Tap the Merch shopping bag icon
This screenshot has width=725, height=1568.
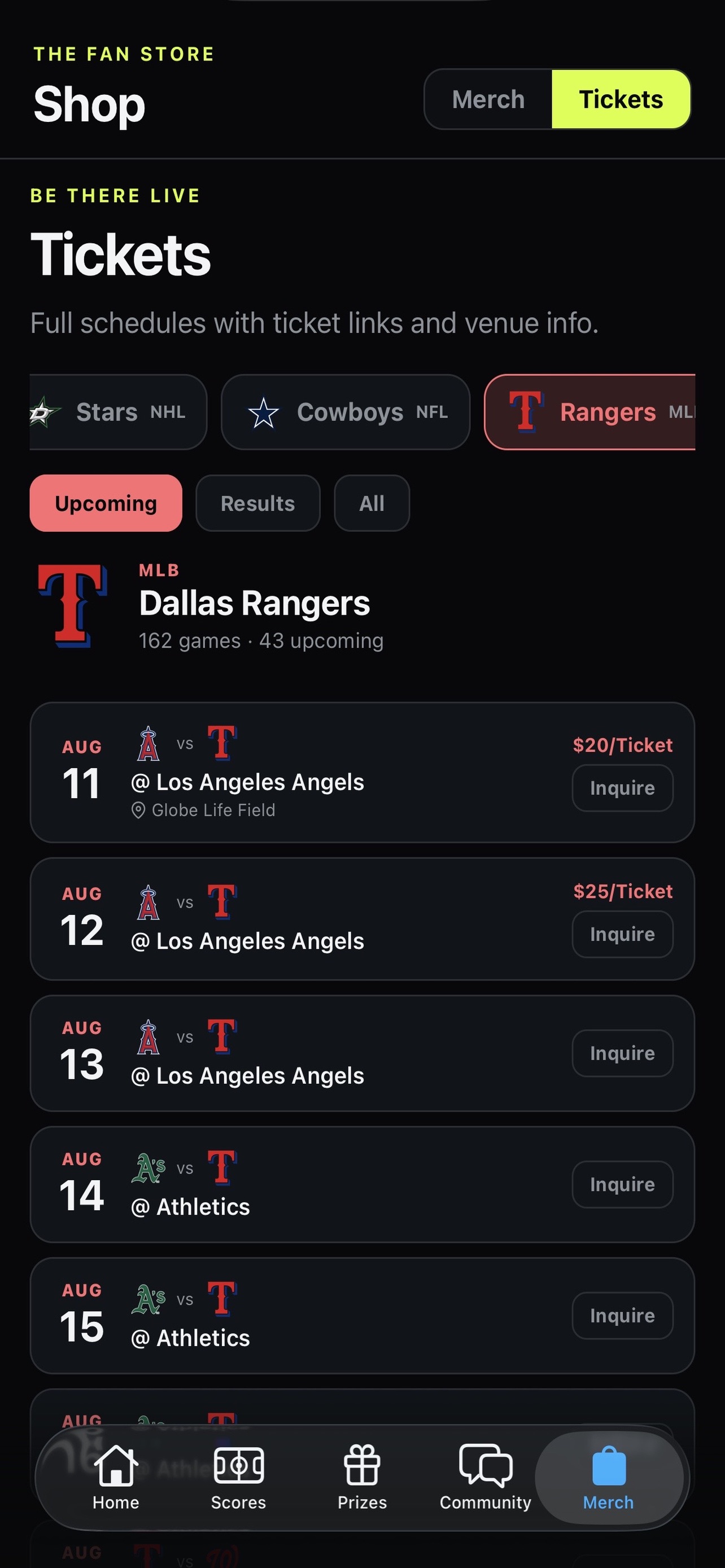pyautogui.click(x=609, y=1465)
